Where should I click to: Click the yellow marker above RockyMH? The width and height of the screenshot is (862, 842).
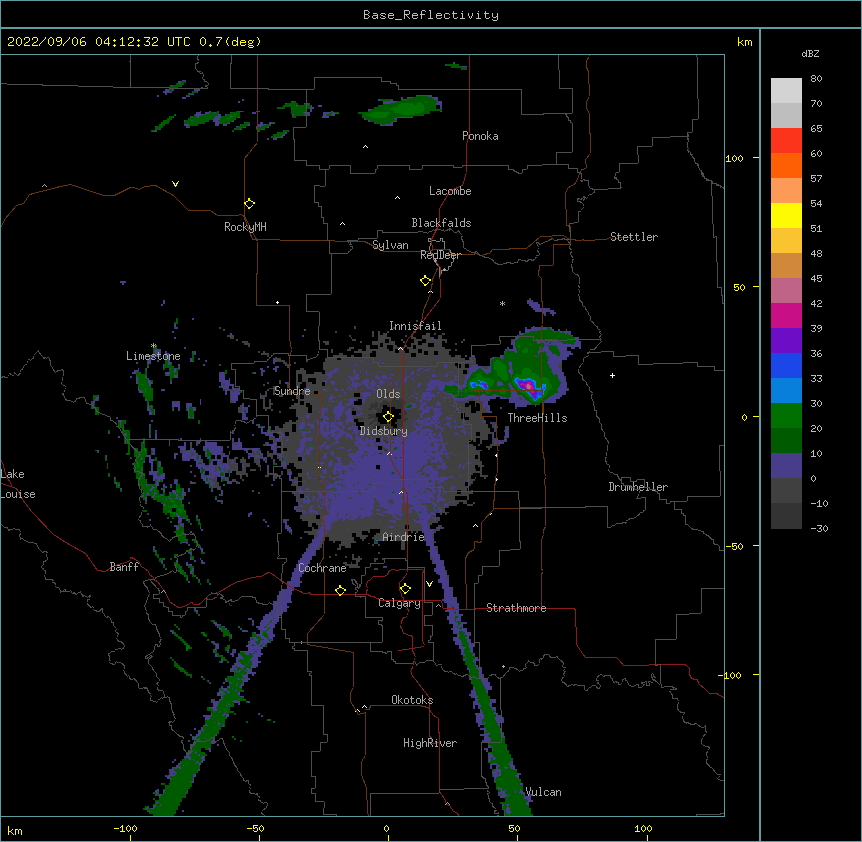[250, 204]
